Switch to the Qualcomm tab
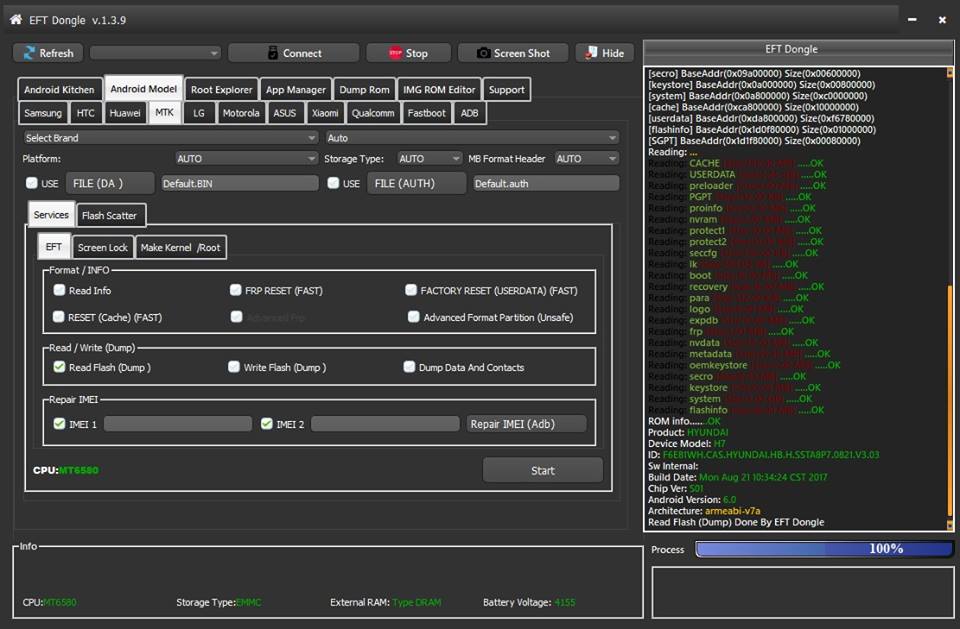The width and height of the screenshot is (960, 629). [x=373, y=113]
